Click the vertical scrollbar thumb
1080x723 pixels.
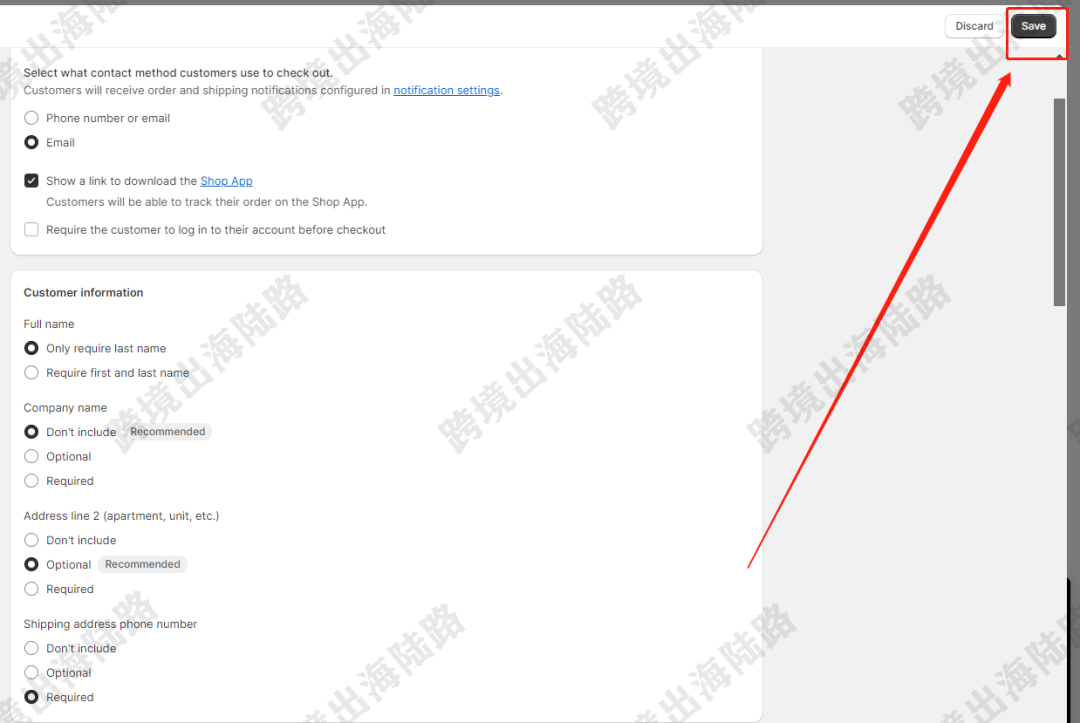[1059, 202]
